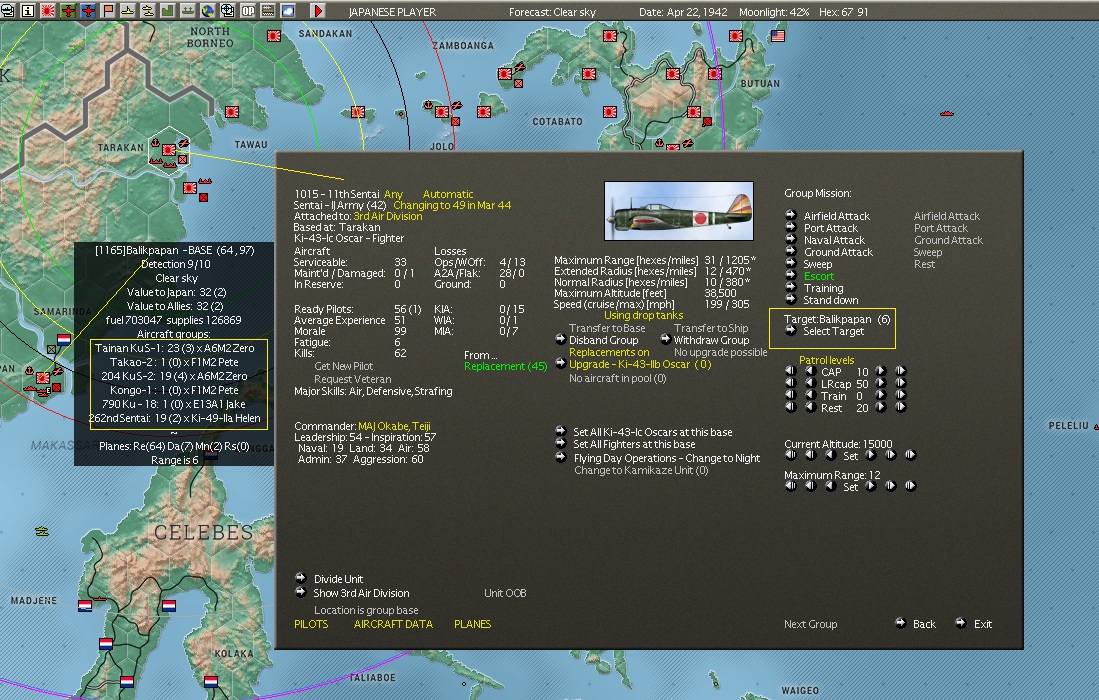Click the '3rd Air Division' attached-to link

point(388,217)
